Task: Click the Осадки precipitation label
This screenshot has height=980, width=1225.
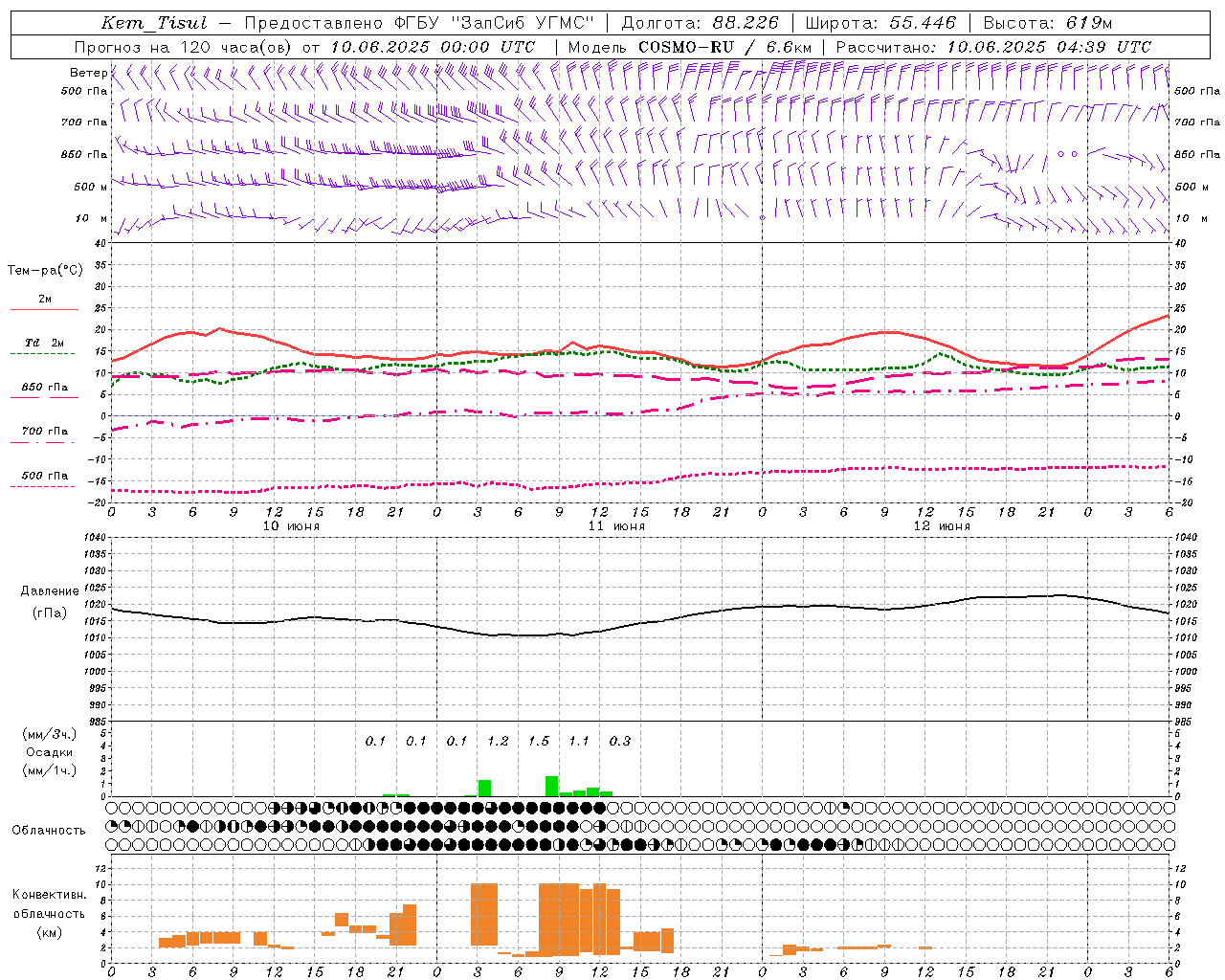Action: point(50,752)
